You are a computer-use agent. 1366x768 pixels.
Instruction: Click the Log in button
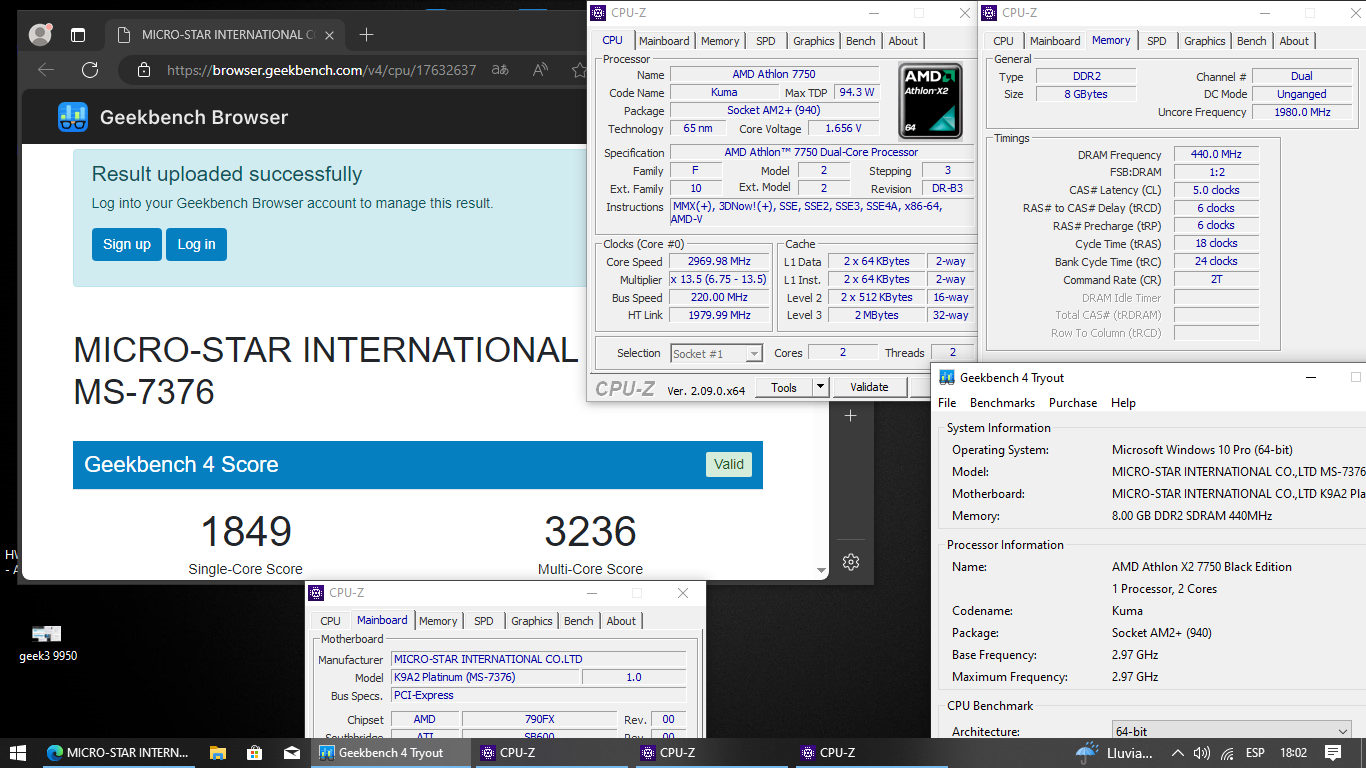(196, 244)
